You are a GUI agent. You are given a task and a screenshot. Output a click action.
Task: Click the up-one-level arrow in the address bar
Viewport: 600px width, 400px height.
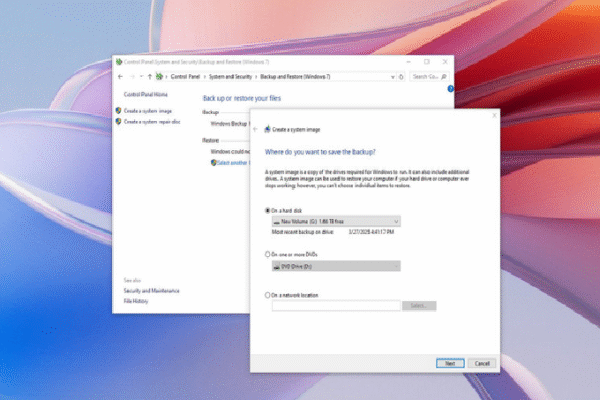(x=147, y=76)
